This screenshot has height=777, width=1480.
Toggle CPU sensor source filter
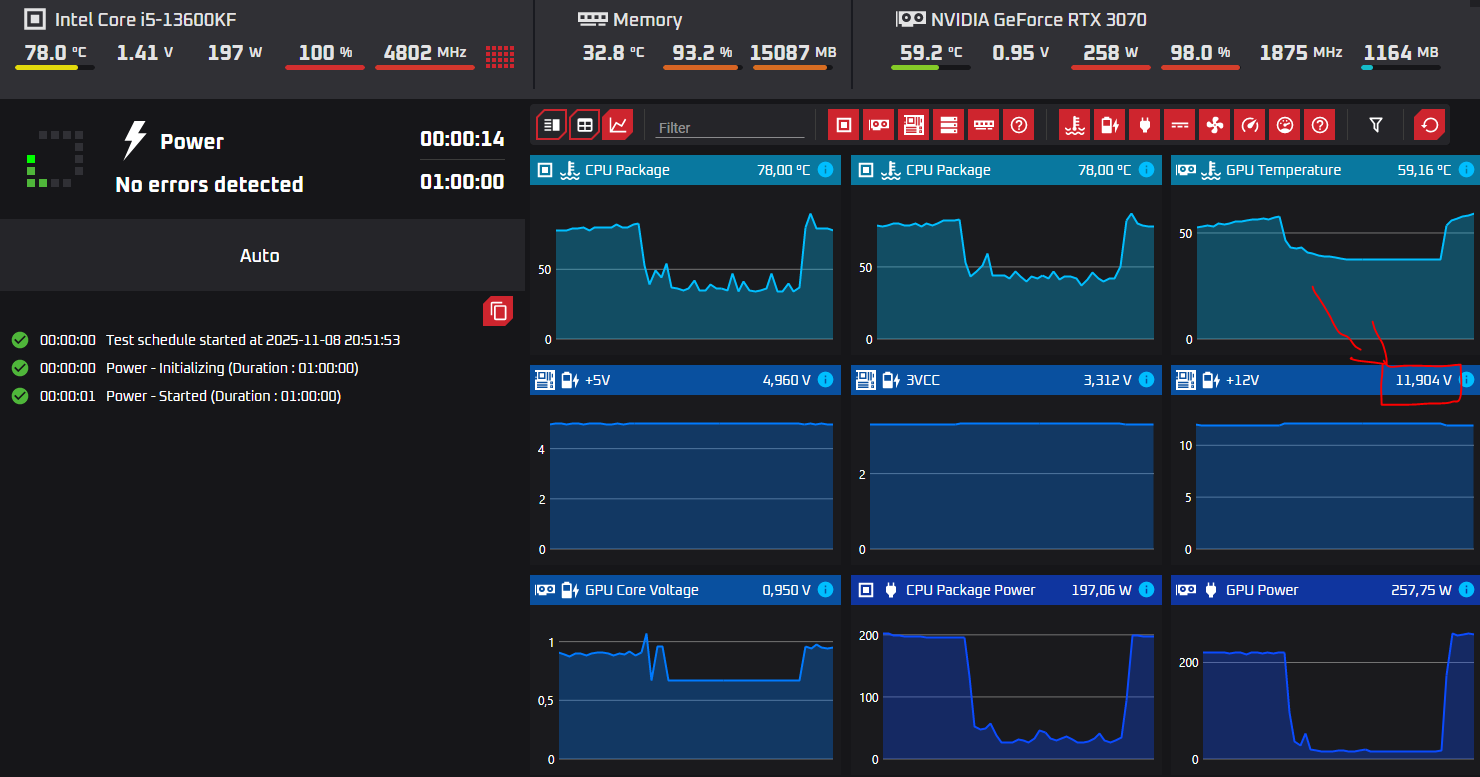pyautogui.click(x=844, y=125)
